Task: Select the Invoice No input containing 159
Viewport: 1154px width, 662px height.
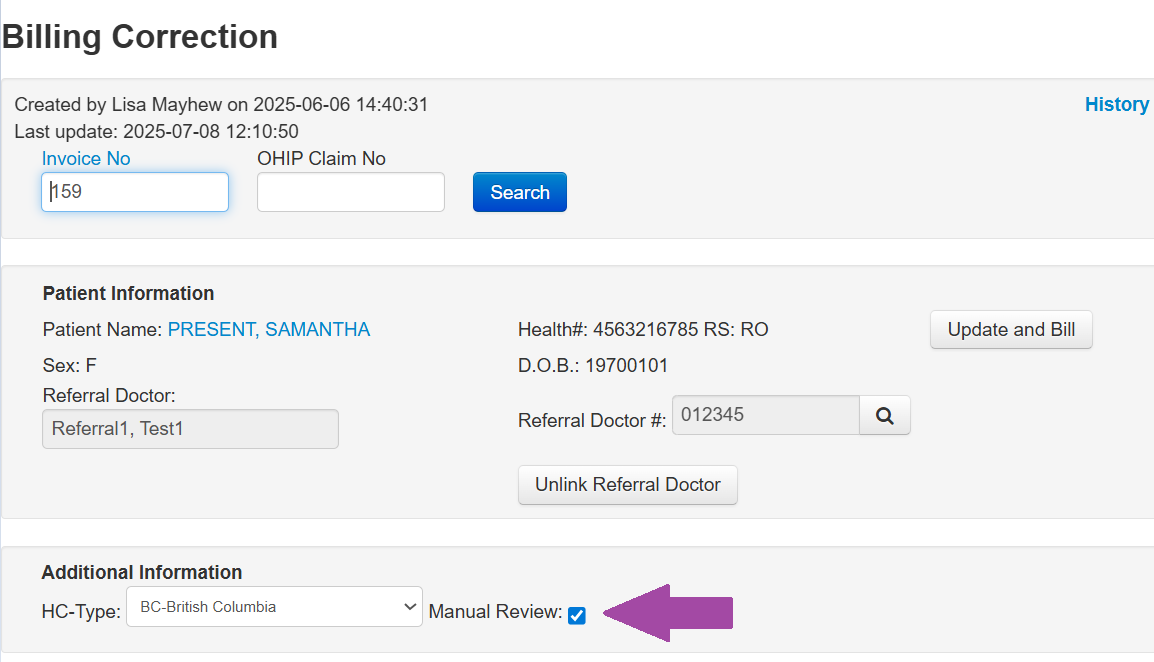Action: 134,191
